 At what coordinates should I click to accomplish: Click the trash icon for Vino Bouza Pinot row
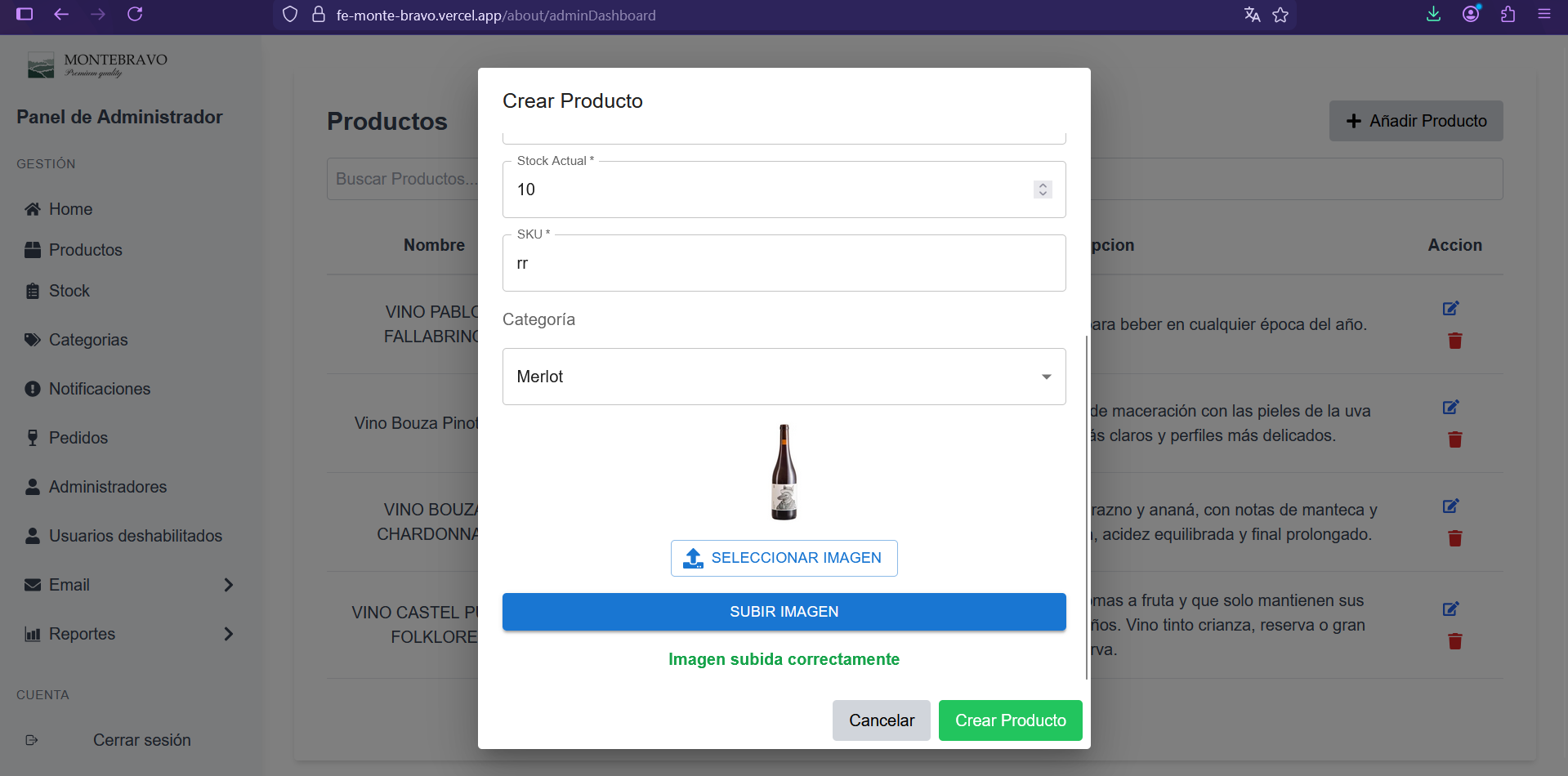tap(1454, 439)
